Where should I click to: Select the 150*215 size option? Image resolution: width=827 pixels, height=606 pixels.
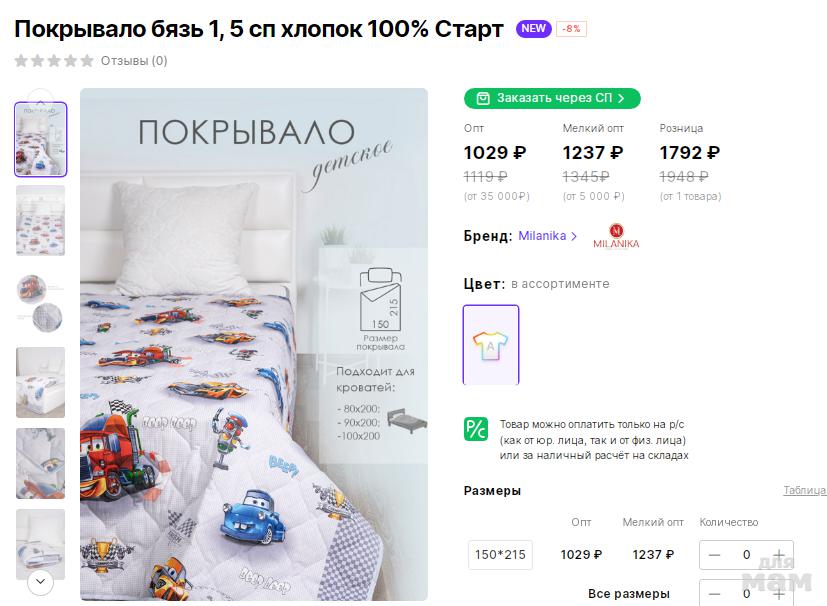(x=500, y=555)
